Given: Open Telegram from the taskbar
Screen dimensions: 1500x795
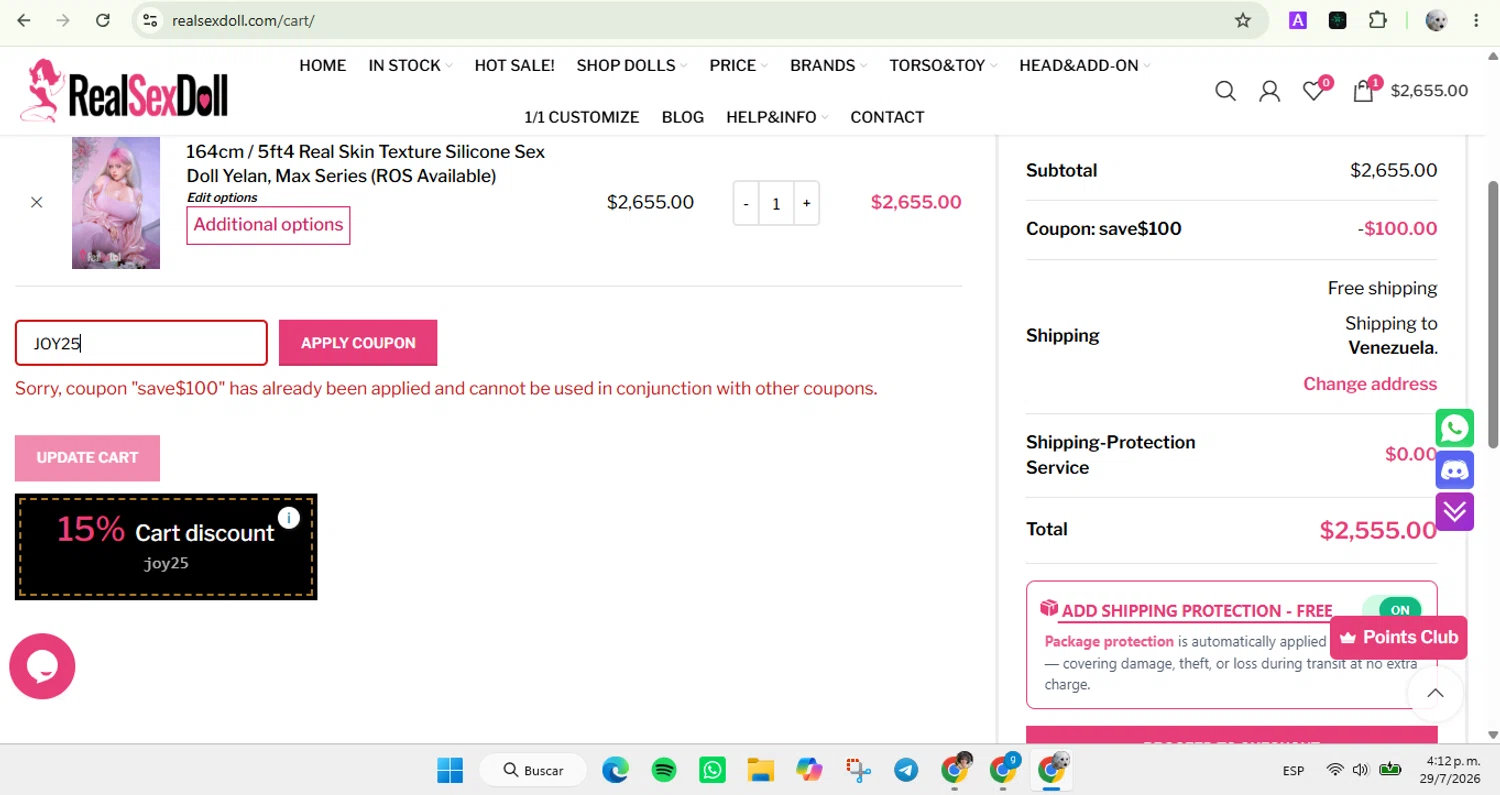Looking at the screenshot, I should (x=906, y=770).
